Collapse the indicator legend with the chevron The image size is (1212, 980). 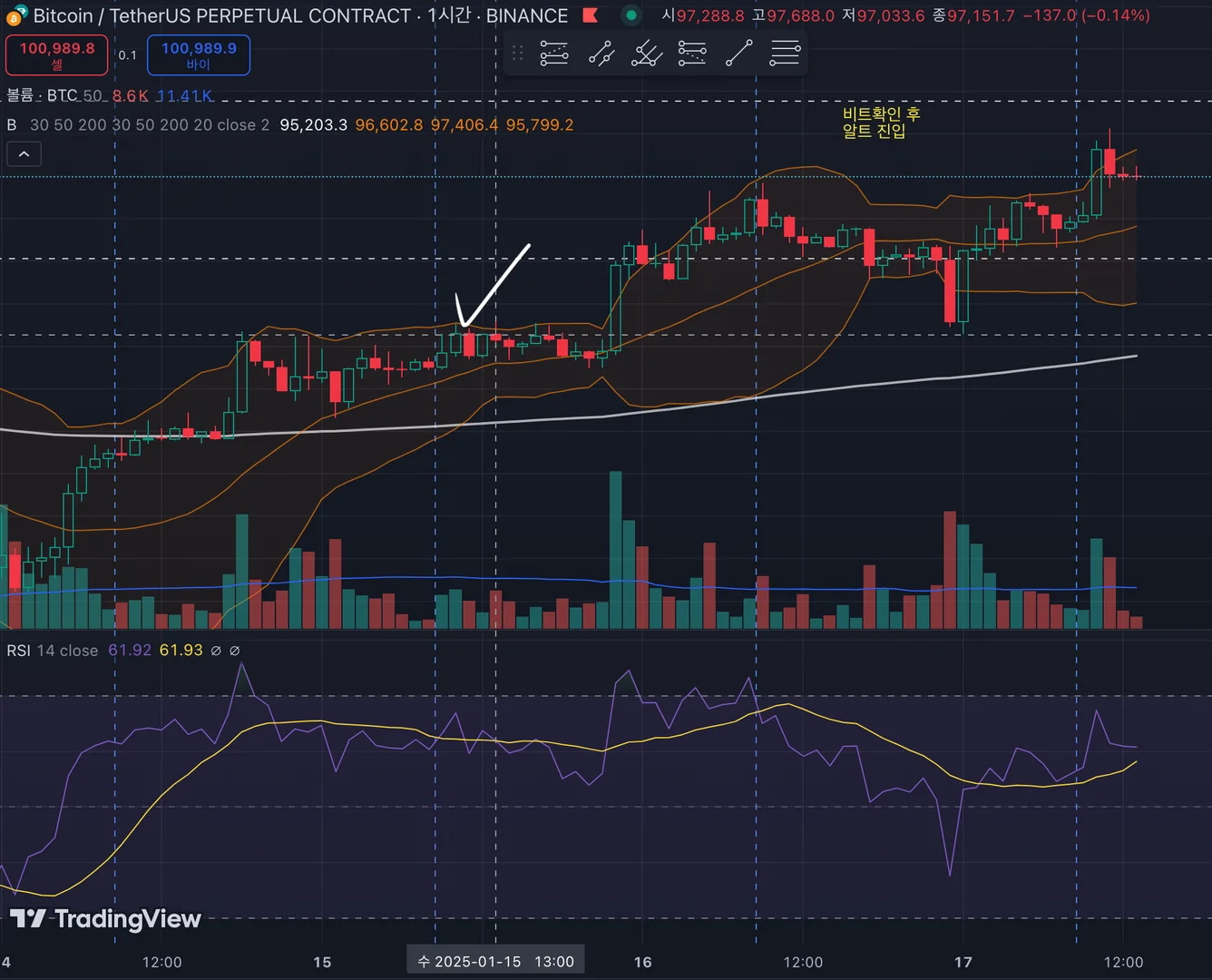24,154
